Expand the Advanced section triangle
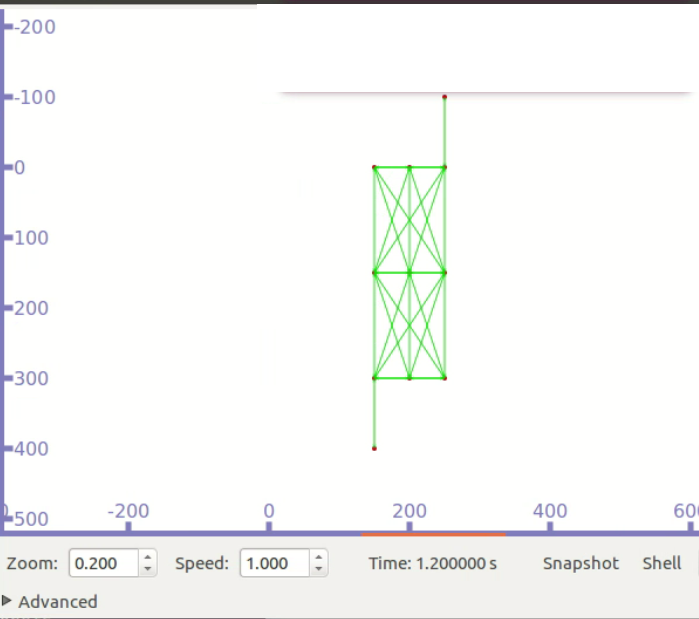The width and height of the screenshot is (699, 619). click(x=8, y=601)
